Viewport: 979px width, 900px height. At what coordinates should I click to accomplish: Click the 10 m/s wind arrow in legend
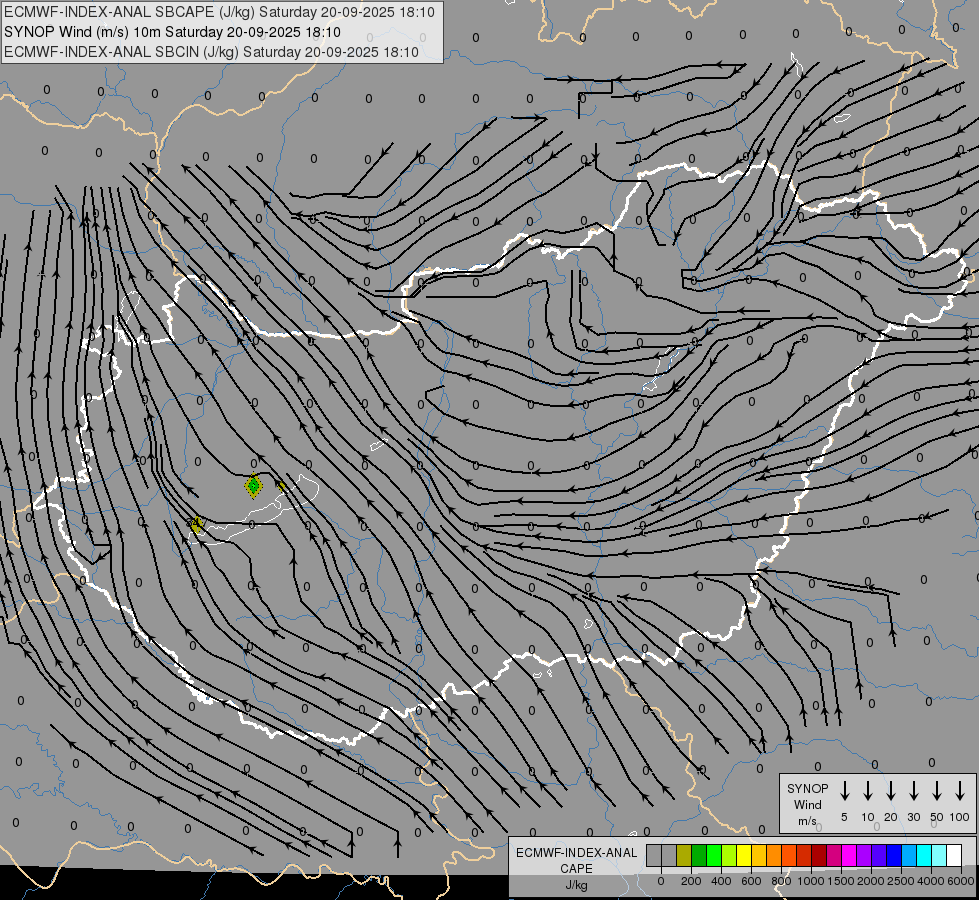click(867, 790)
